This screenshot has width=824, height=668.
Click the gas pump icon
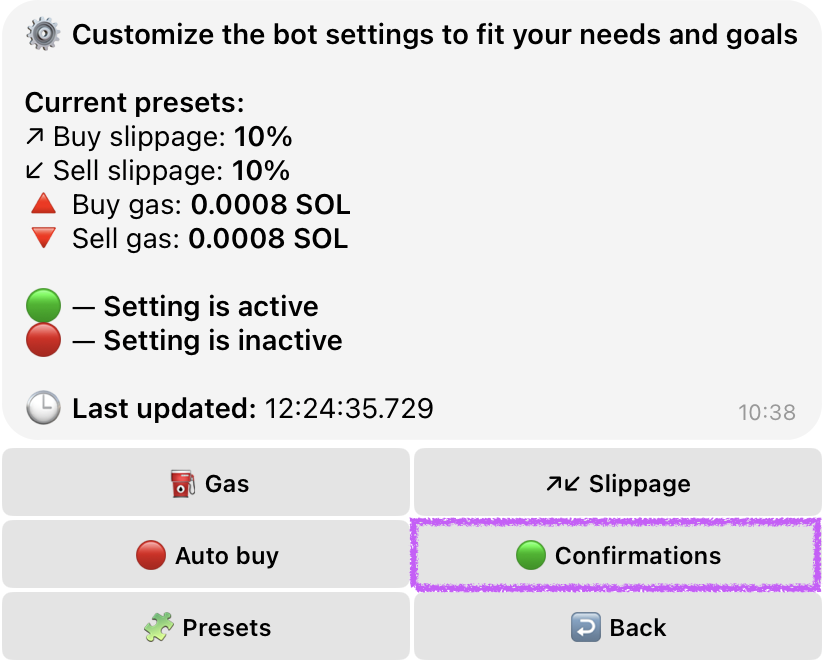(182, 484)
